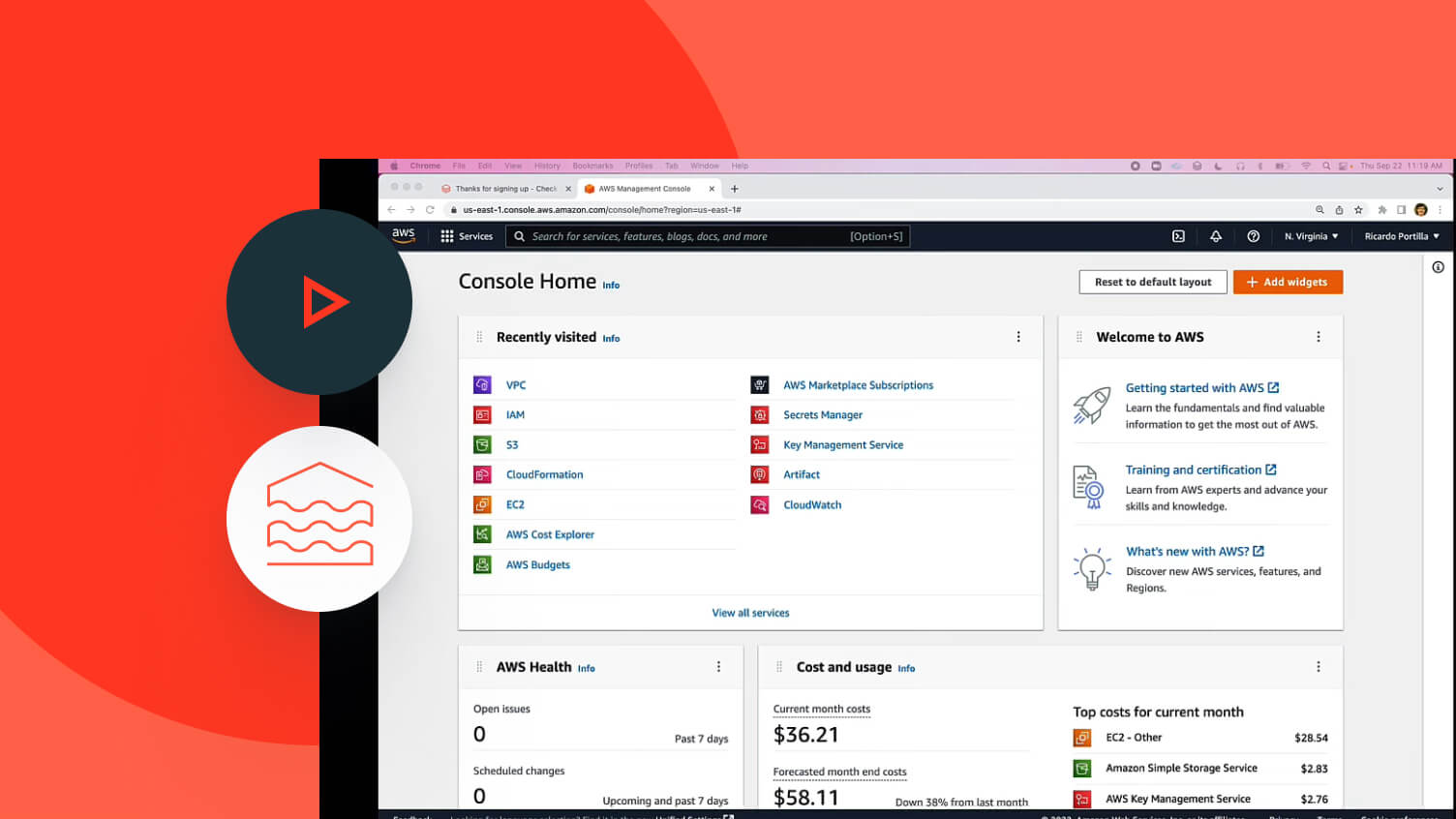The width and height of the screenshot is (1456, 819).
Task: Click the Forecasted month end costs label
Action: [839, 773]
